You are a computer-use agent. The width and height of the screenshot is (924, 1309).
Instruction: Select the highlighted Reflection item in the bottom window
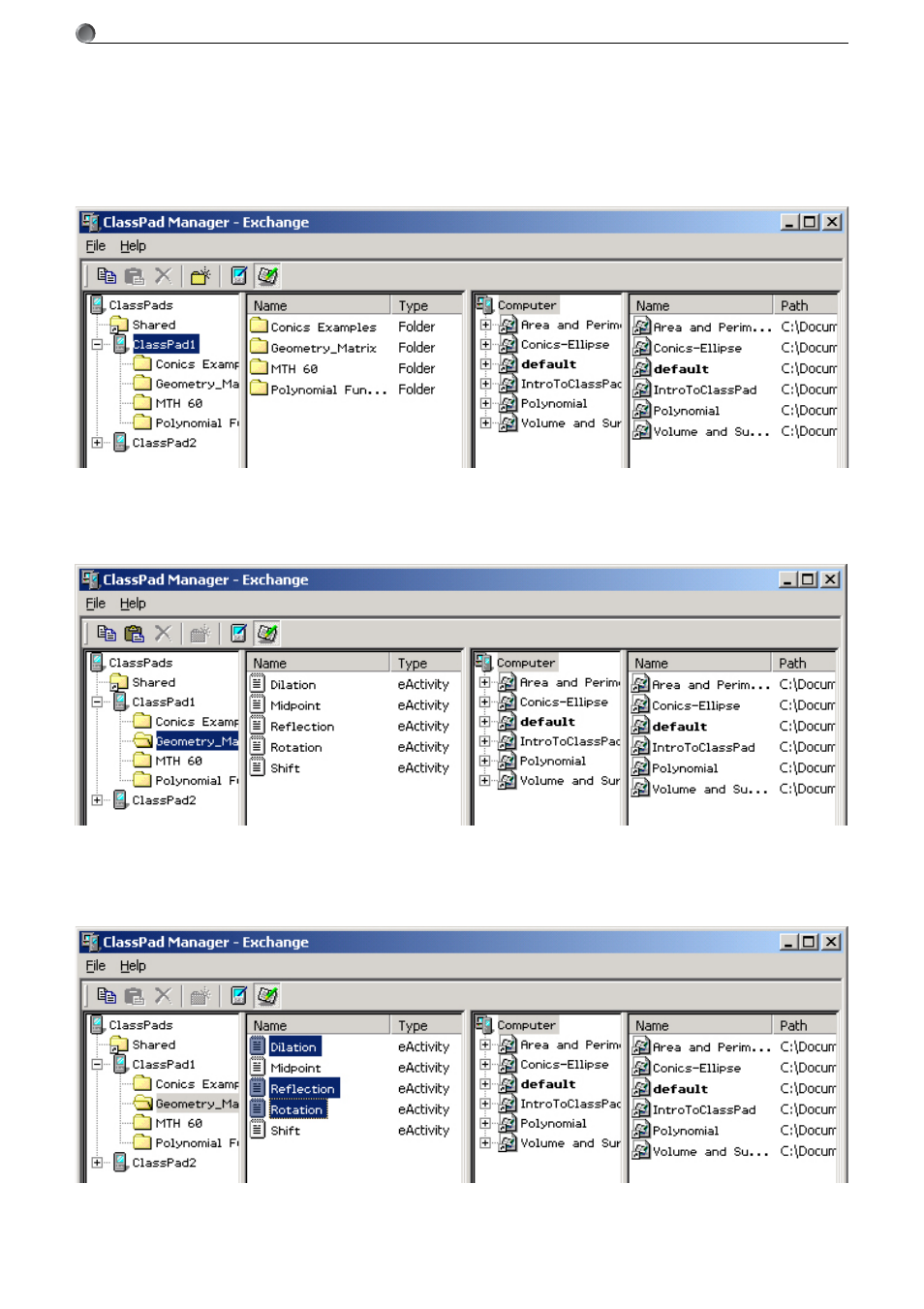point(304,1089)
